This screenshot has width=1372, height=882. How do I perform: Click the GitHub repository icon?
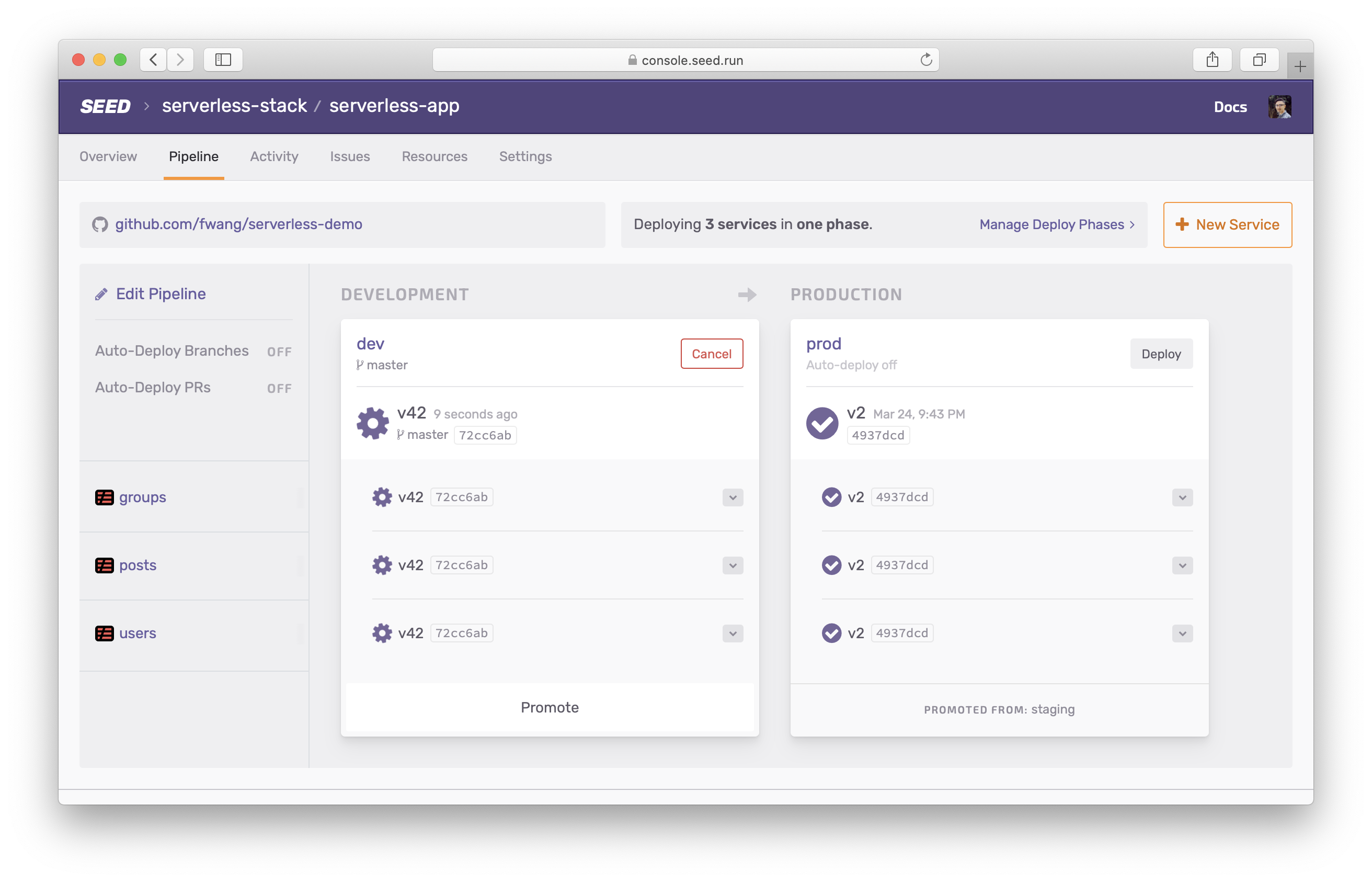coord(100,223)
